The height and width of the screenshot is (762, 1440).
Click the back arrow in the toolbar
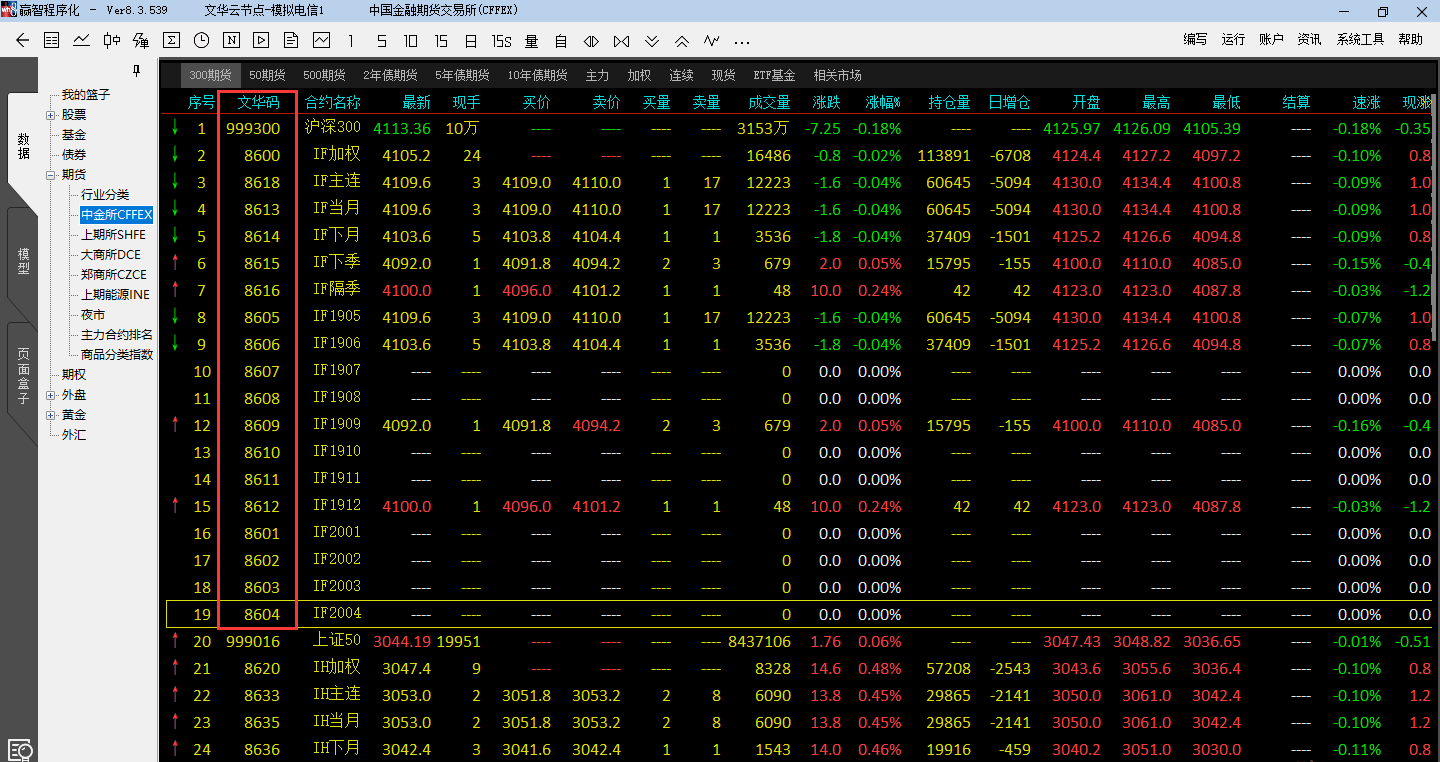23,41
